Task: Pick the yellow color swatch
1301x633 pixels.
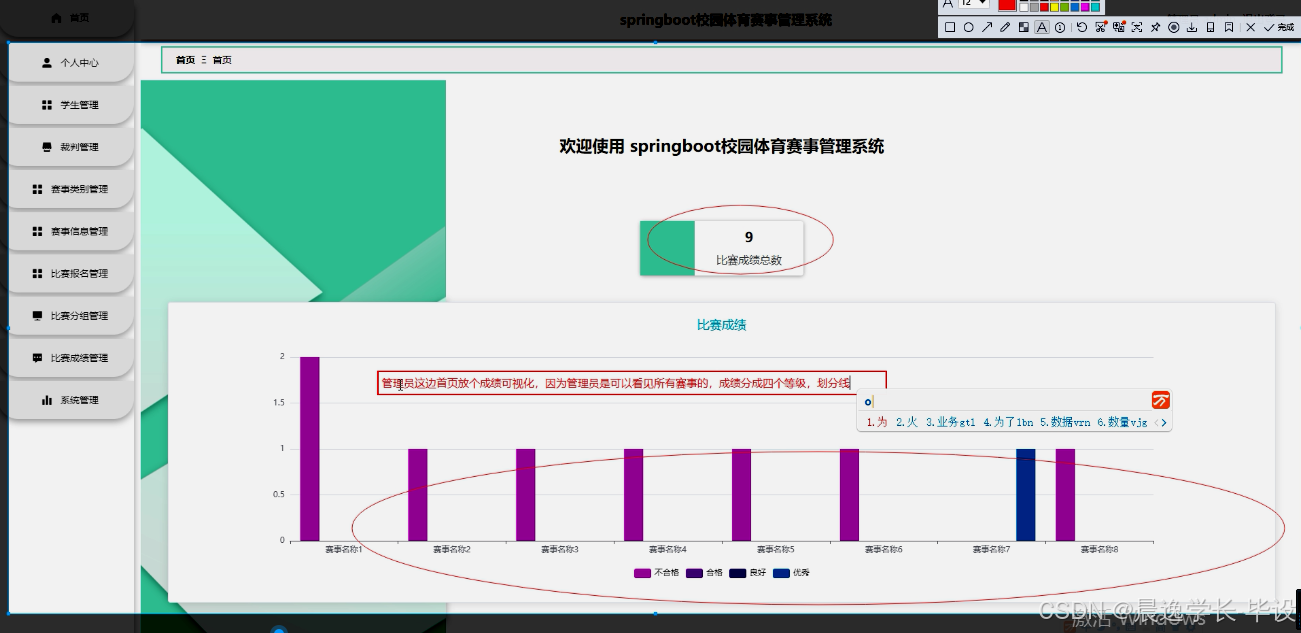Action: click(x=1055, y=7)
